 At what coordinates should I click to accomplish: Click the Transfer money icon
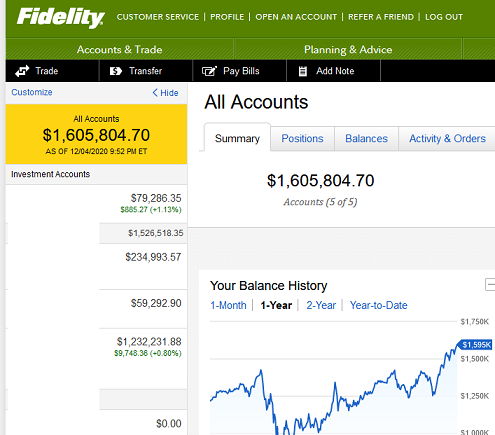(116, 71)
